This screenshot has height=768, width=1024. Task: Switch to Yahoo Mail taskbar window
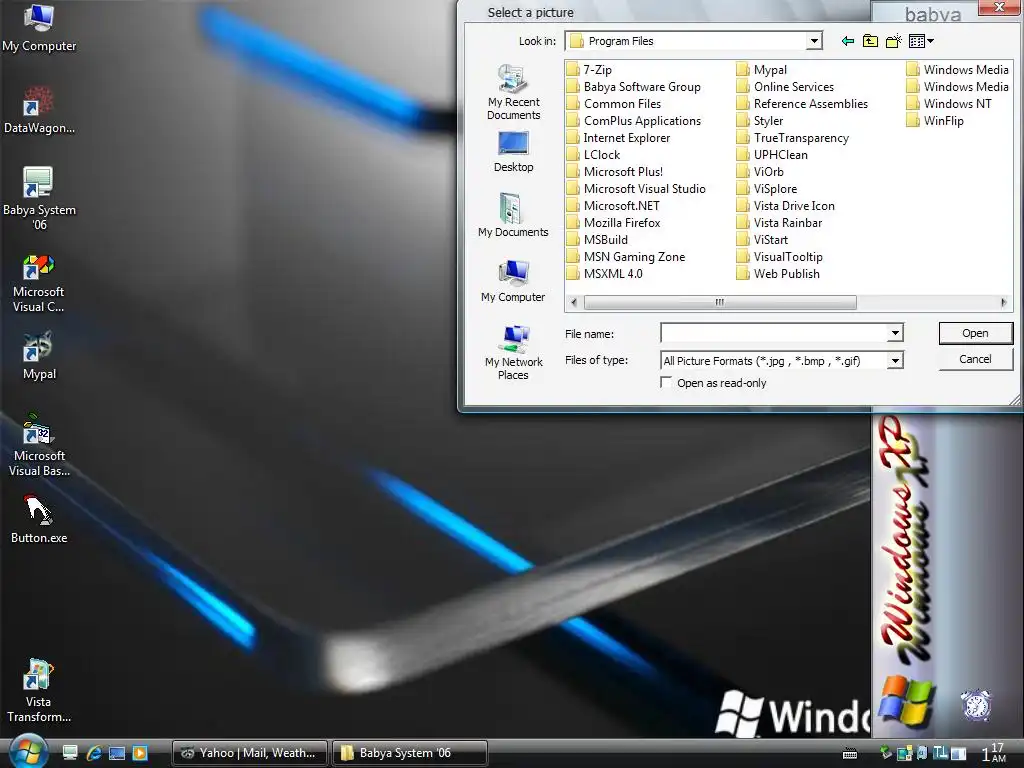point(250,753)
